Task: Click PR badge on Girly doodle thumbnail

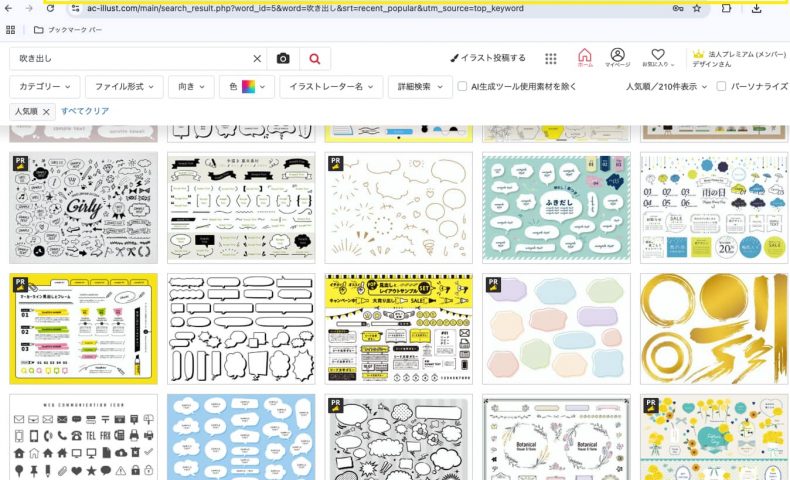Action: pos(20,164)
